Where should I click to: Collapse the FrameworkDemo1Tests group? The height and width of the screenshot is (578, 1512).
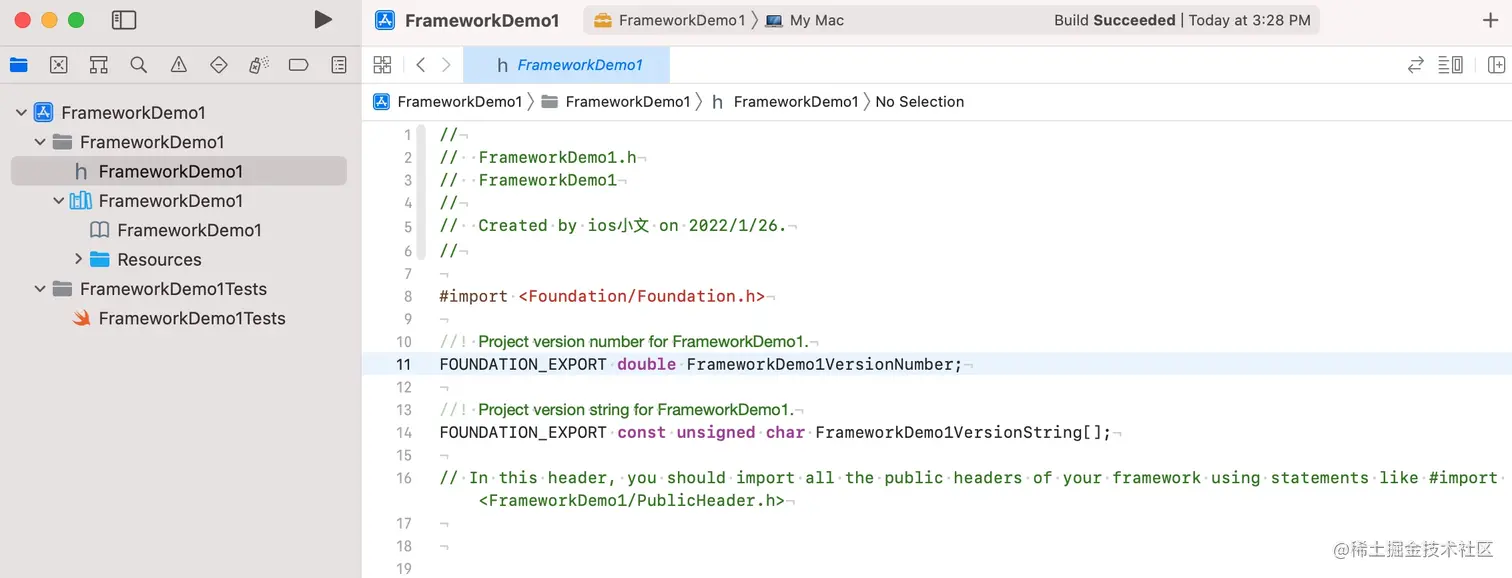pos(40,289)
